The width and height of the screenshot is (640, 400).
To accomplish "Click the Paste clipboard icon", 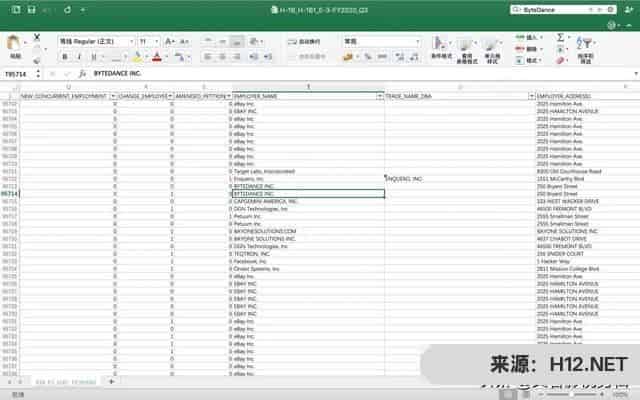I will click(x=13, y=43).
